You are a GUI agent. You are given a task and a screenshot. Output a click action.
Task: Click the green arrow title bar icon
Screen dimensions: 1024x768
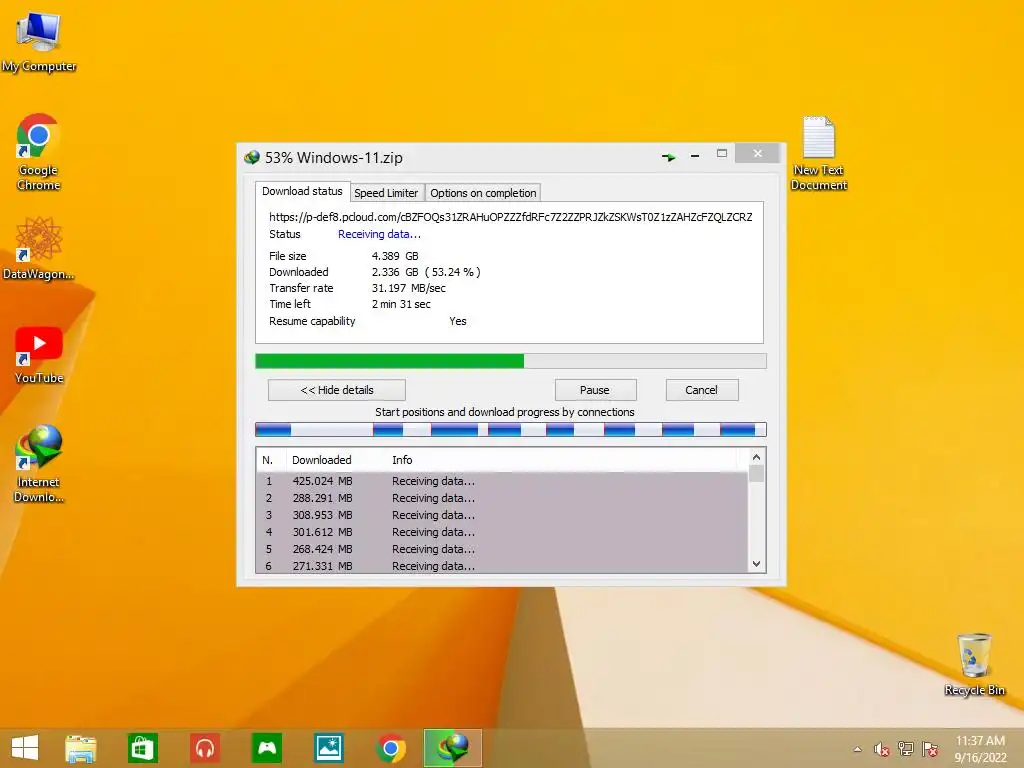pyautogui.click(x=669, y=157)
